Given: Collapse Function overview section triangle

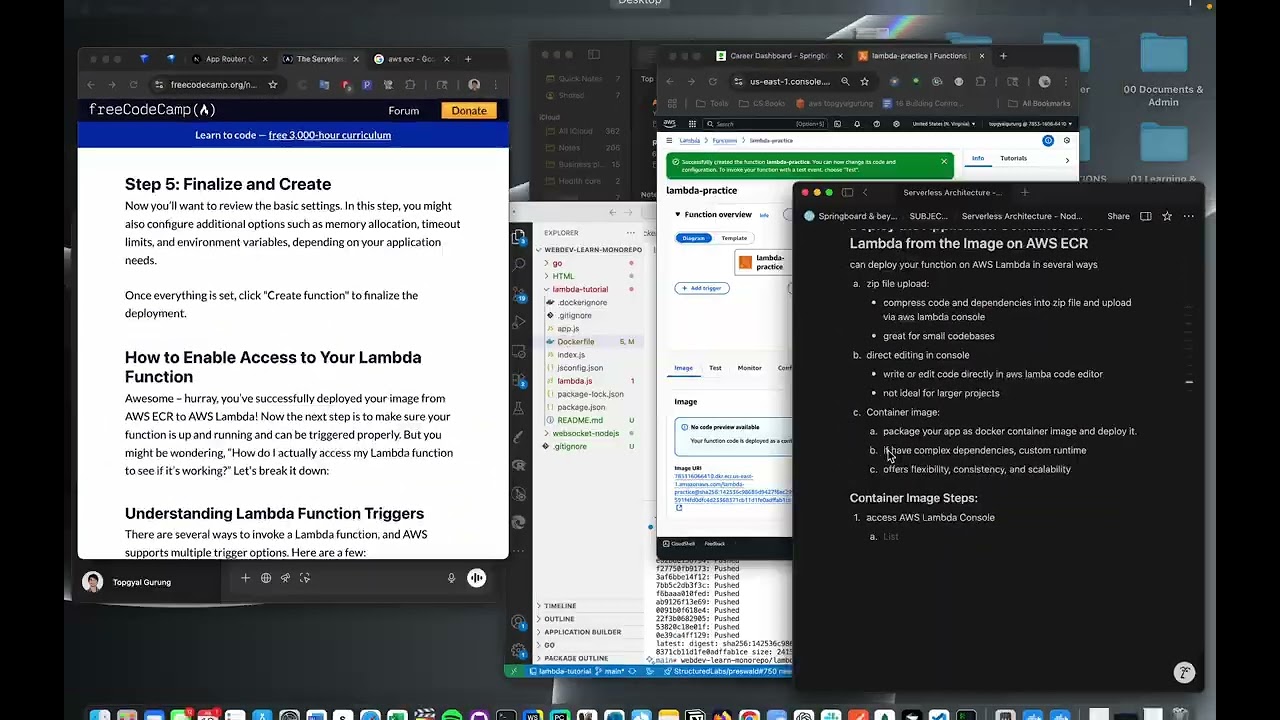Looking at the screenshot, I should point(677,215).
